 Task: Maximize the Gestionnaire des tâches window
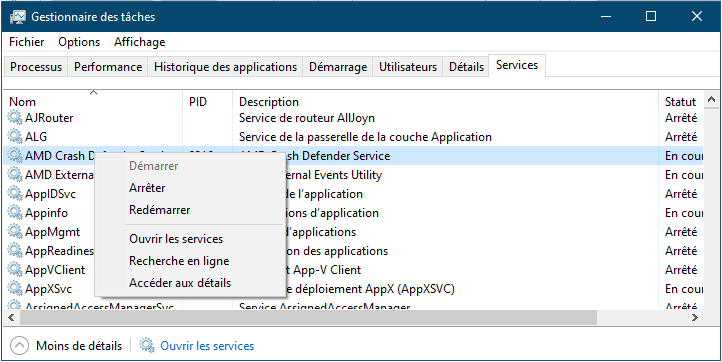[651, 17]
